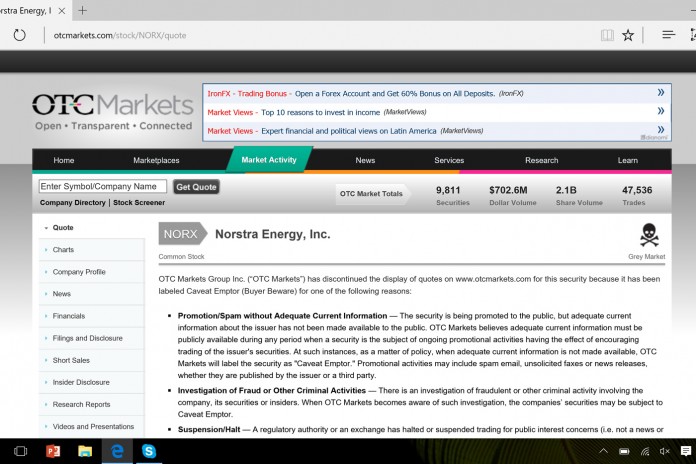
Task: Add page to favorites star icon
Action: pyautogui.click(x=628, y=35)
